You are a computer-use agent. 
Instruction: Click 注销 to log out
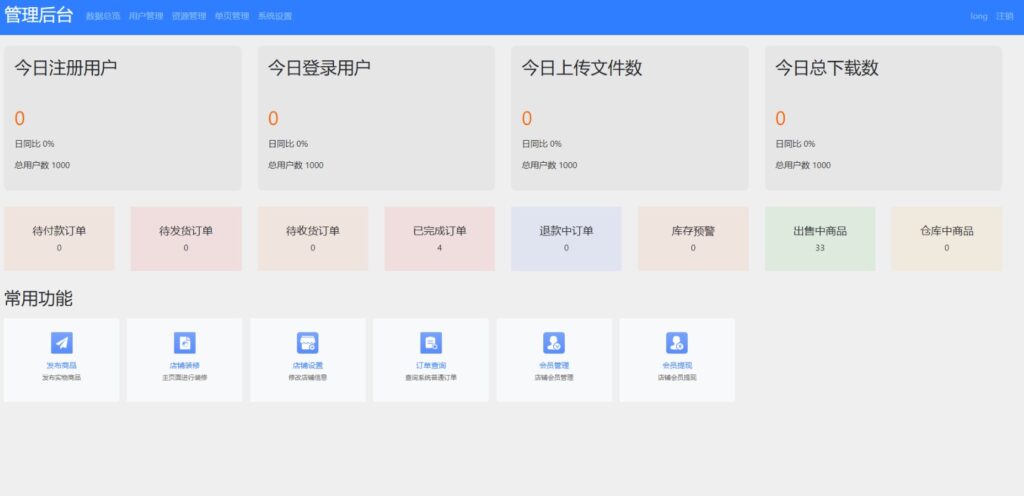pos(1004,16)
